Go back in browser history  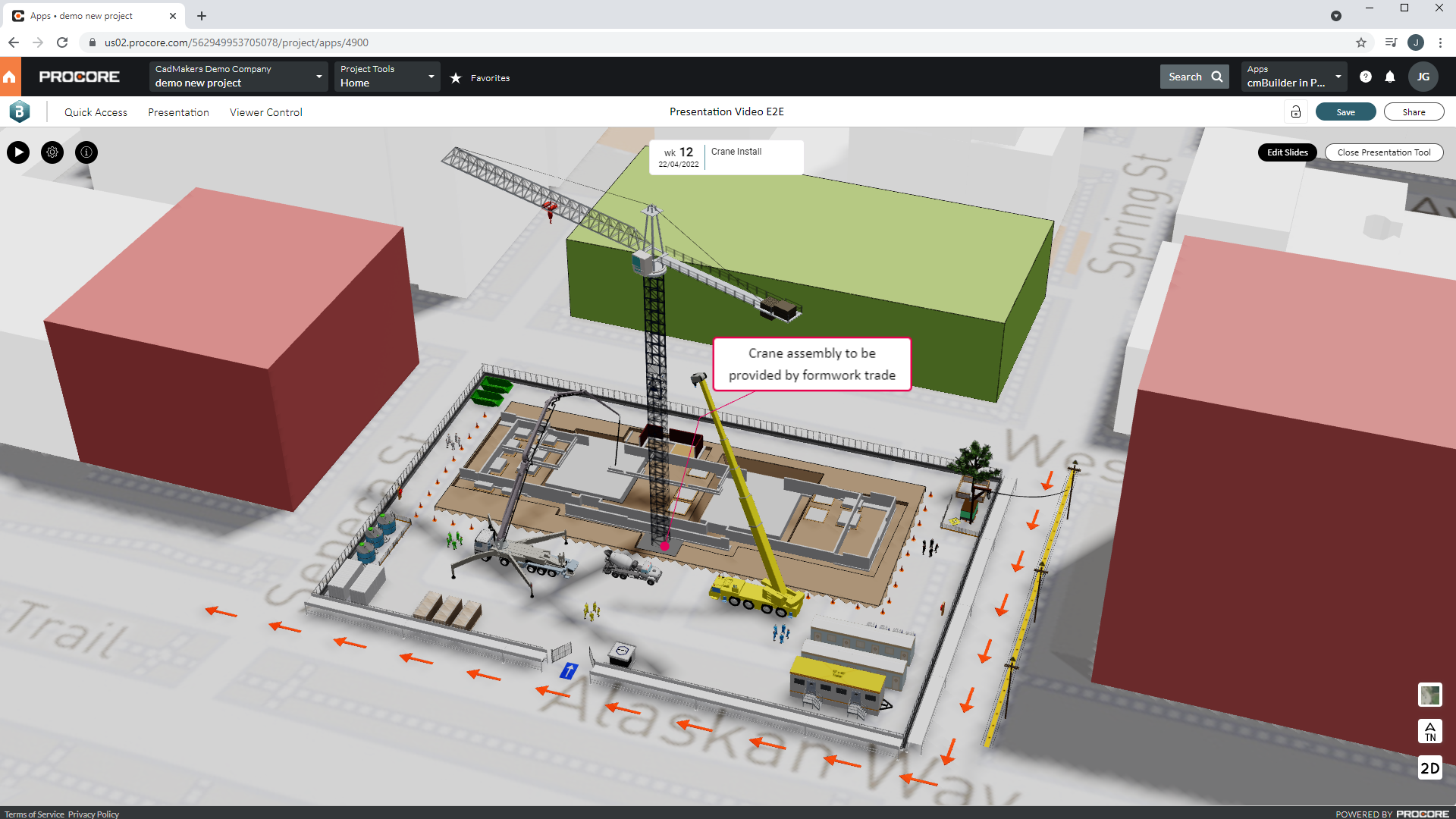(14, 42)
